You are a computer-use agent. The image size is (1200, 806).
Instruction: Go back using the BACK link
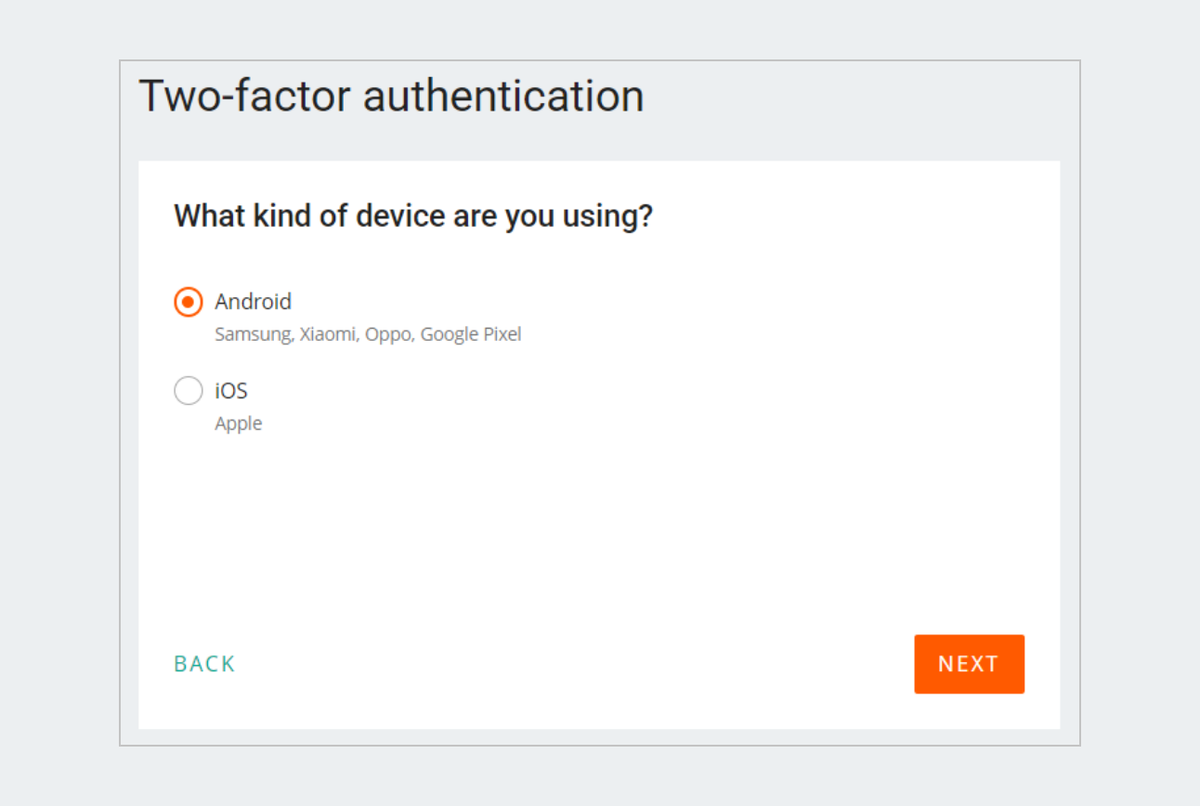tap(205, 664)
